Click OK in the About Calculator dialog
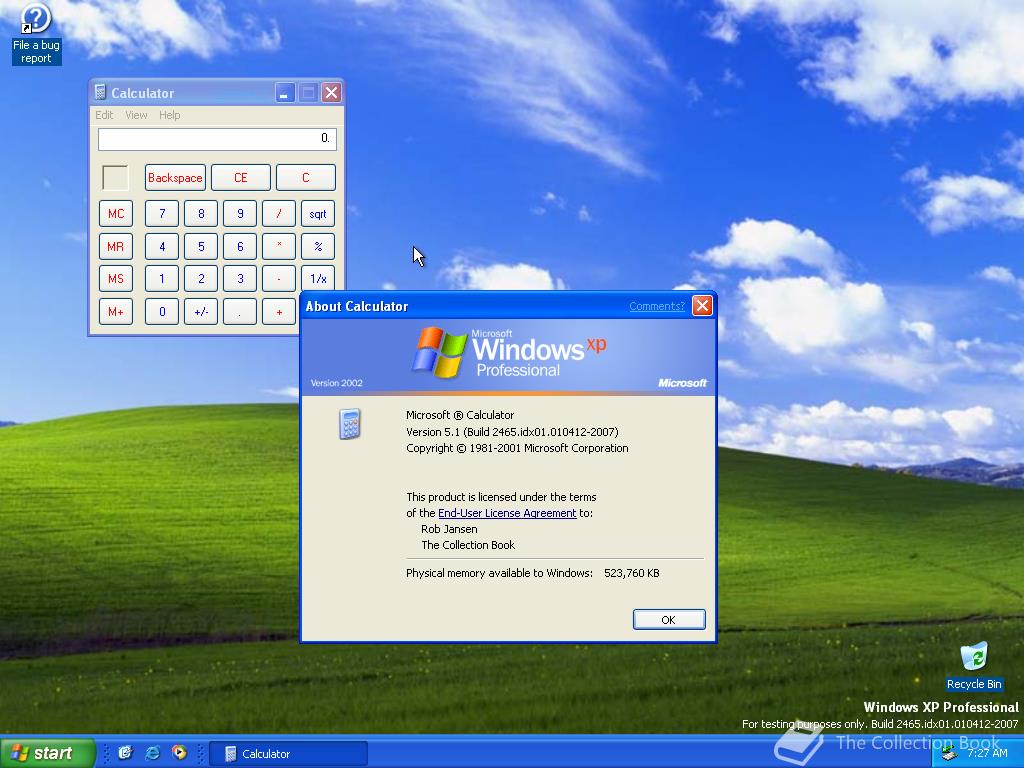 (669, 620)
